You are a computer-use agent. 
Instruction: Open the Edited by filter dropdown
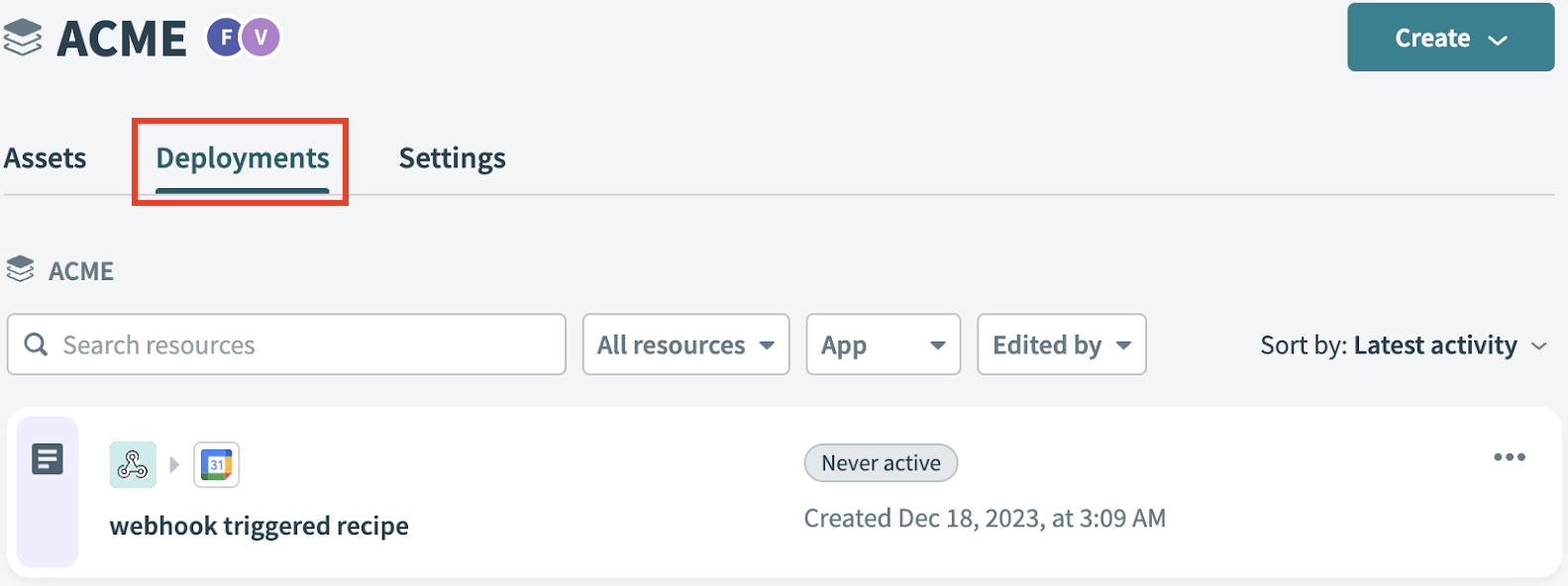coord(1061,344)
